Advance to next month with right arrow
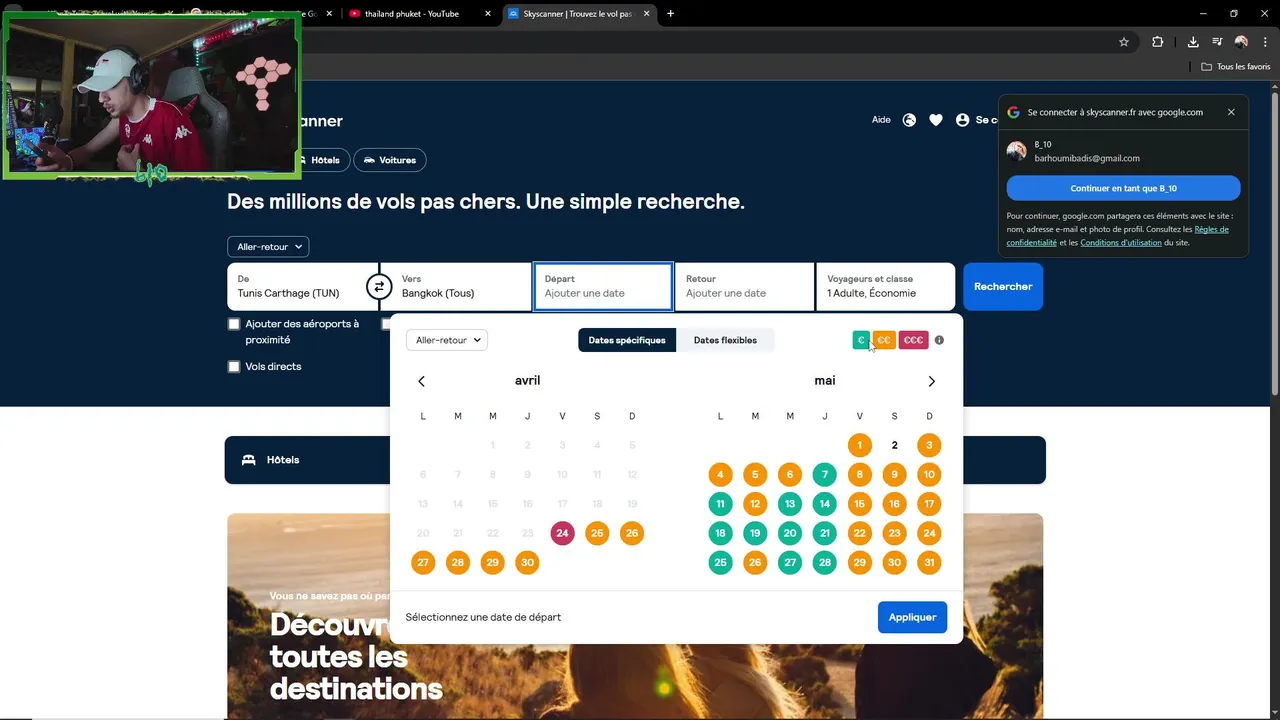 pos(931,381)
